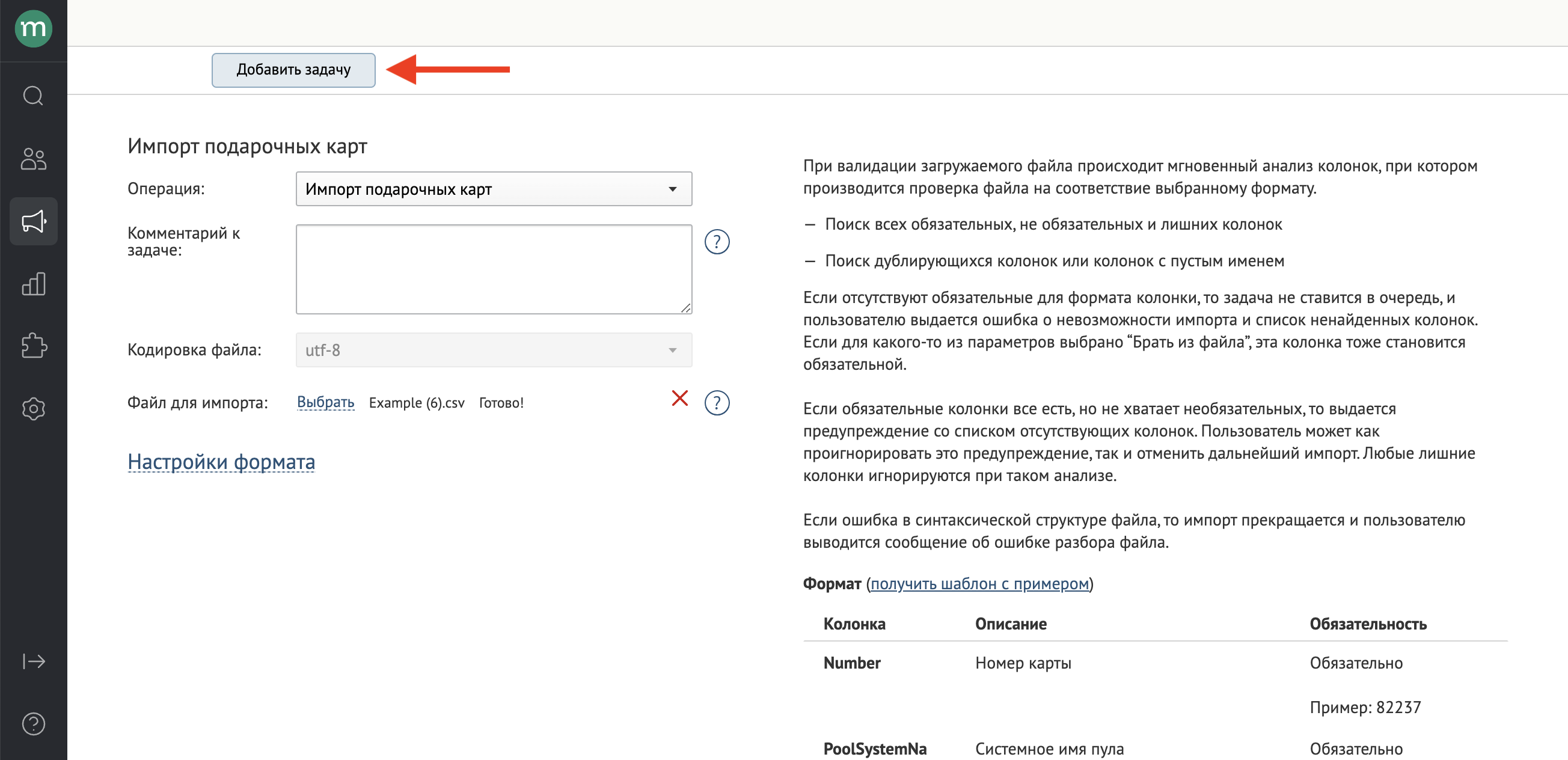Click the Операция label
The width and height of the screenshot is (1568, 760).
166,188
